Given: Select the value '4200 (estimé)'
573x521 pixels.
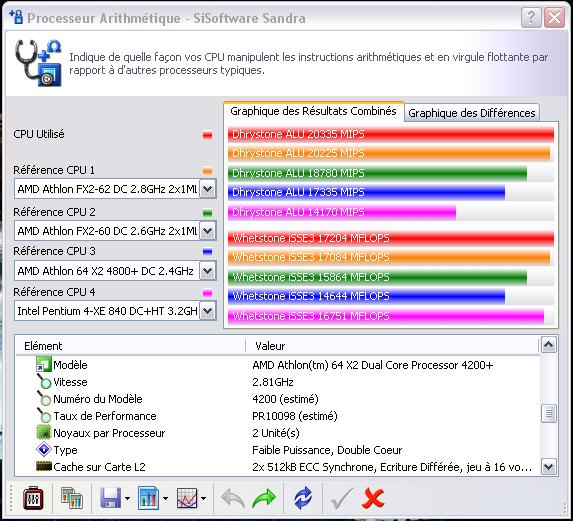Looking at the screenshot, I should (285, 399).
